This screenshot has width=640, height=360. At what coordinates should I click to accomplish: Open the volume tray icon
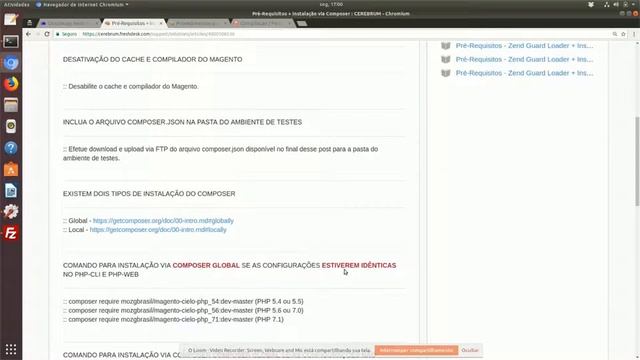(x=616, y=4)
